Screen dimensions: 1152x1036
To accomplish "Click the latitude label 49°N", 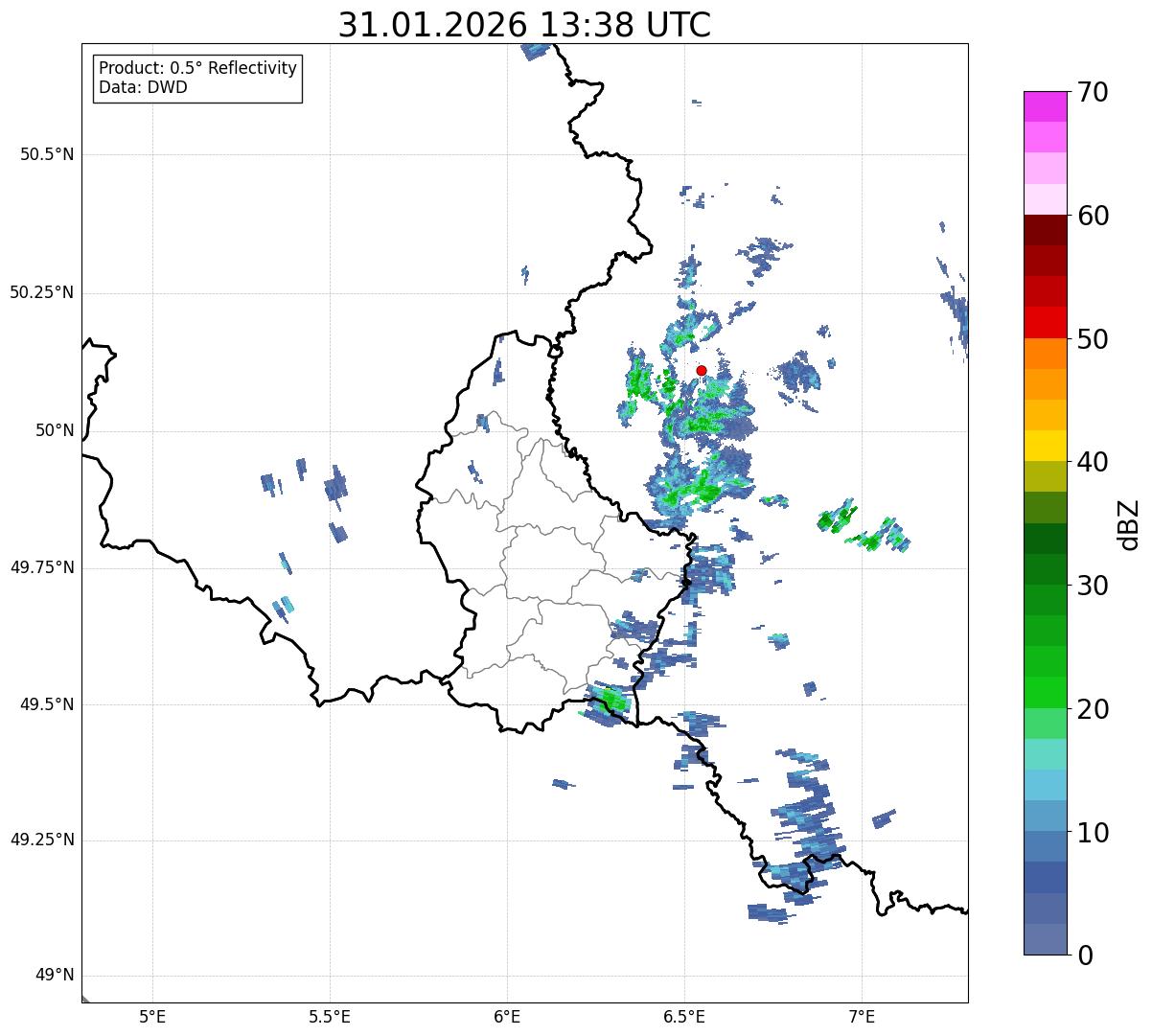I will 55,976.
